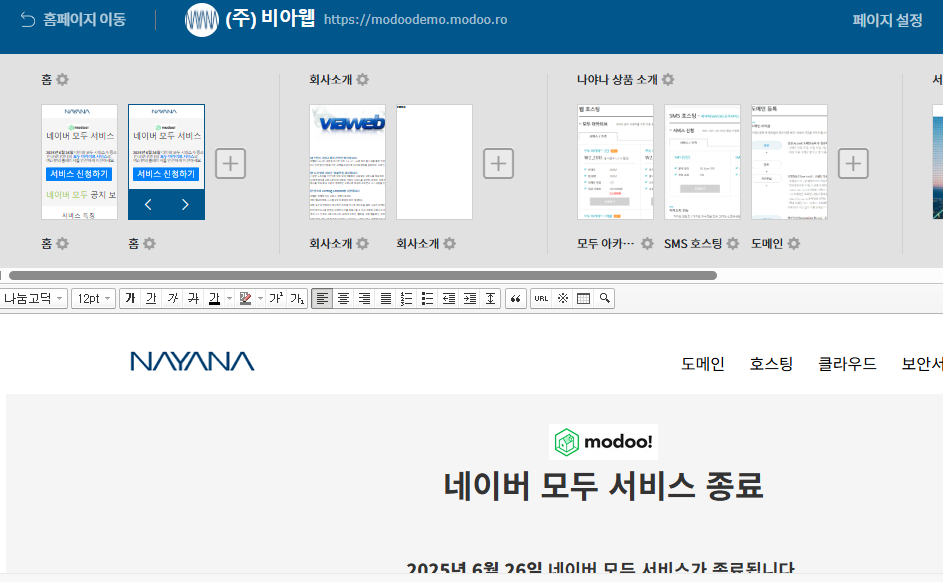Open settings gear under first 회사소개 thumbnail
943x582 pixels.
tap(363, 244)
